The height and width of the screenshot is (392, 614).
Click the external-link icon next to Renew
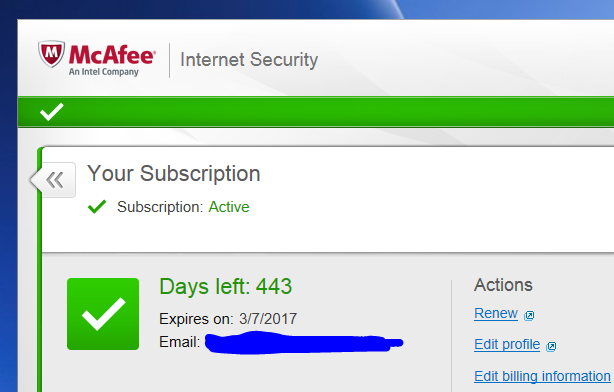529,315
